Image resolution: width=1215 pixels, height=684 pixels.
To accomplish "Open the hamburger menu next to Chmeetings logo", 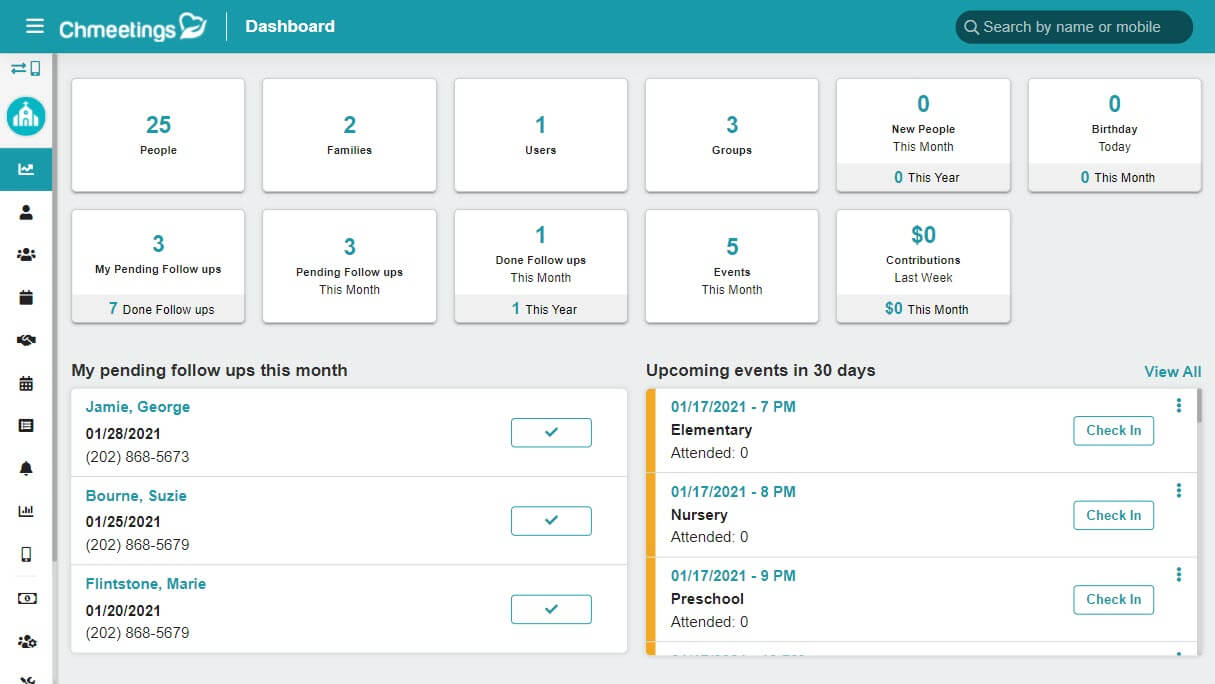I will tap(35, 26).
